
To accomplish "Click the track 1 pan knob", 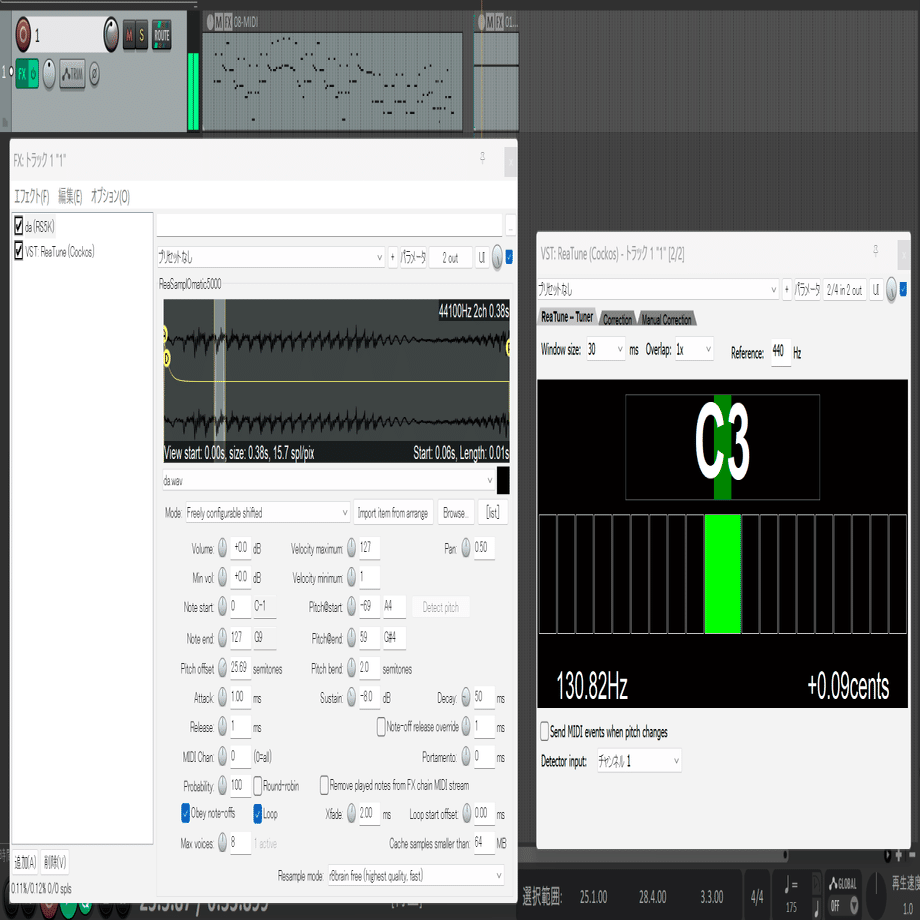I will coord(49,73).
